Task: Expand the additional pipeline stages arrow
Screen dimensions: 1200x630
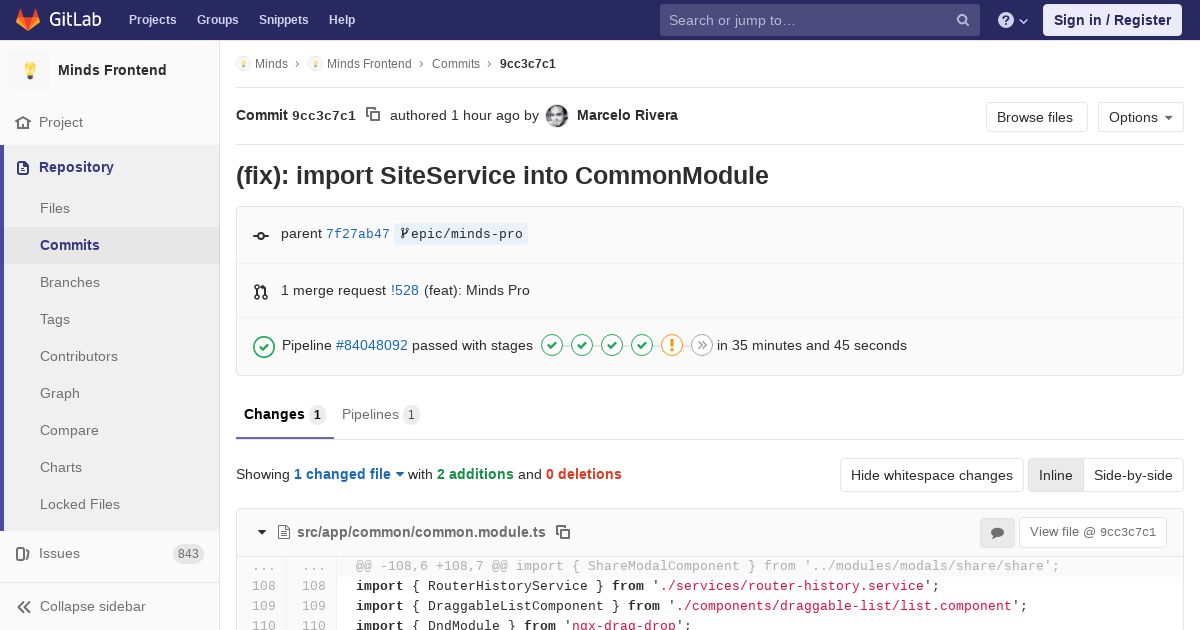Action: (x=702, y=345)
